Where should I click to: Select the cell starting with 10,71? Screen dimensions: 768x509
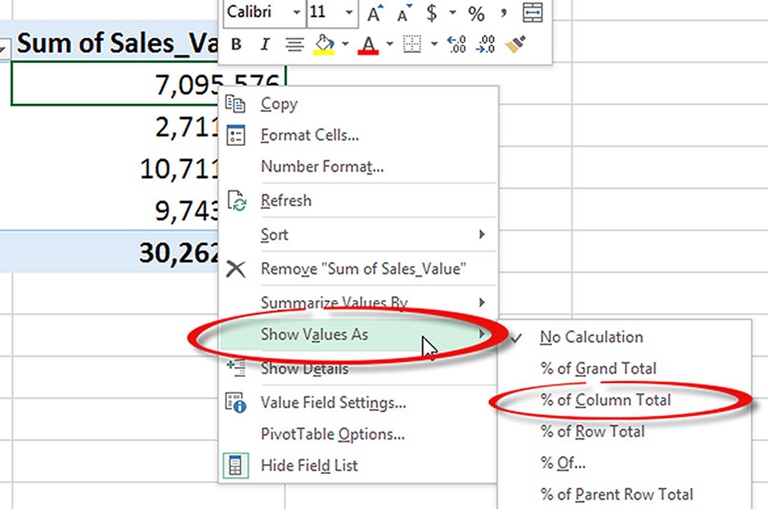click(115, 168)
